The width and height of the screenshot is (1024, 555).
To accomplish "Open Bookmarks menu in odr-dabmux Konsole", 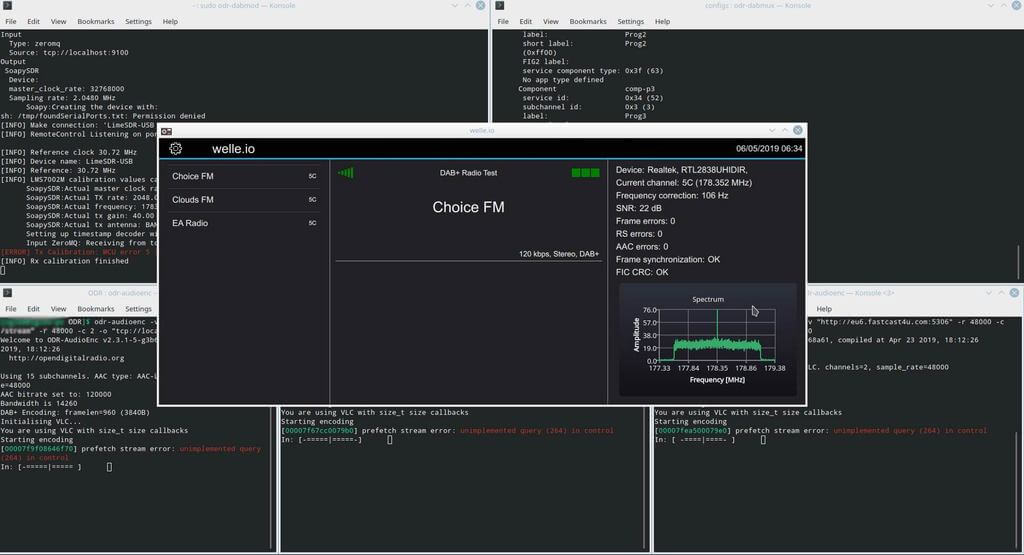I will point(588,21).
